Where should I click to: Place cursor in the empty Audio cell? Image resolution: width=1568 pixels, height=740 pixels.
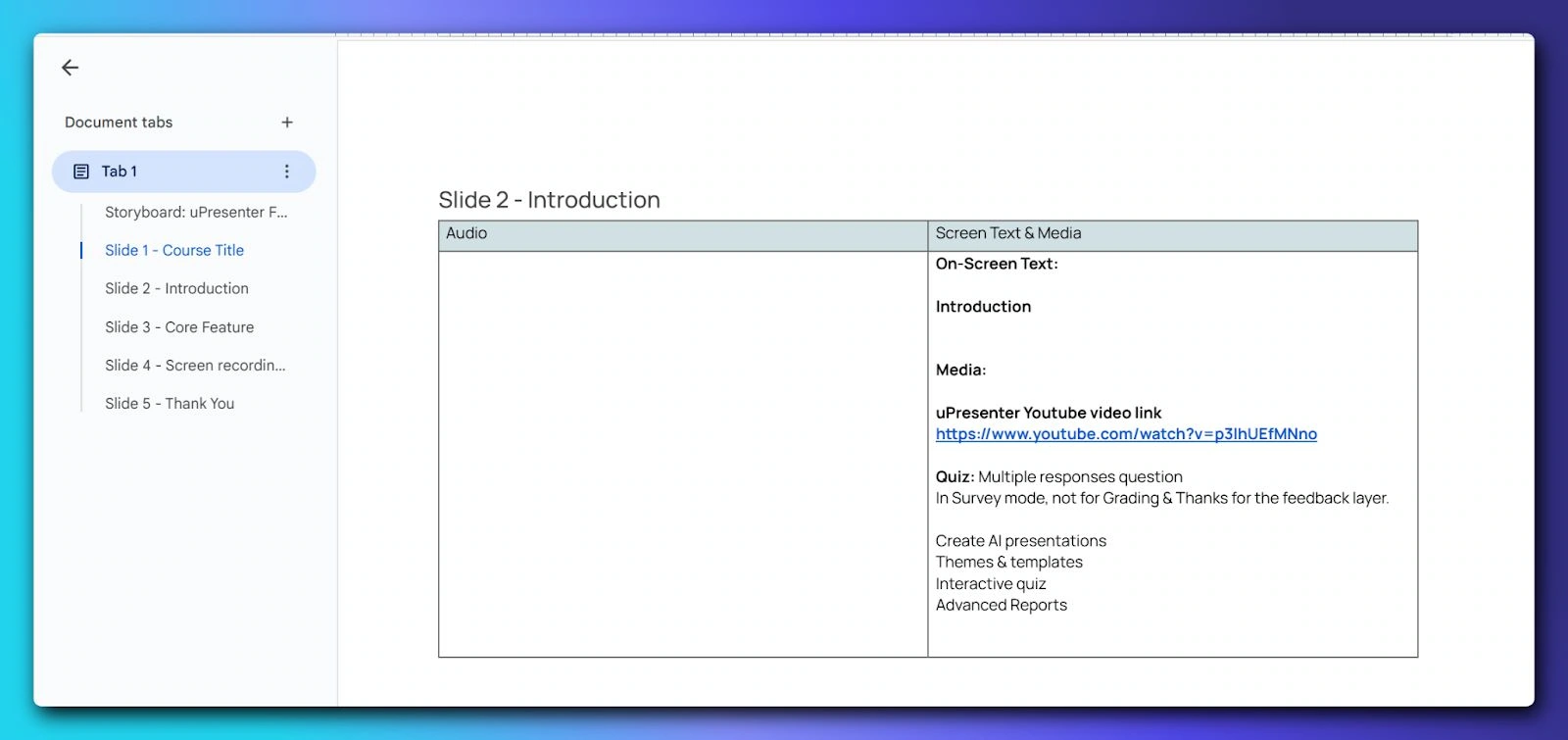coord(682,451)
